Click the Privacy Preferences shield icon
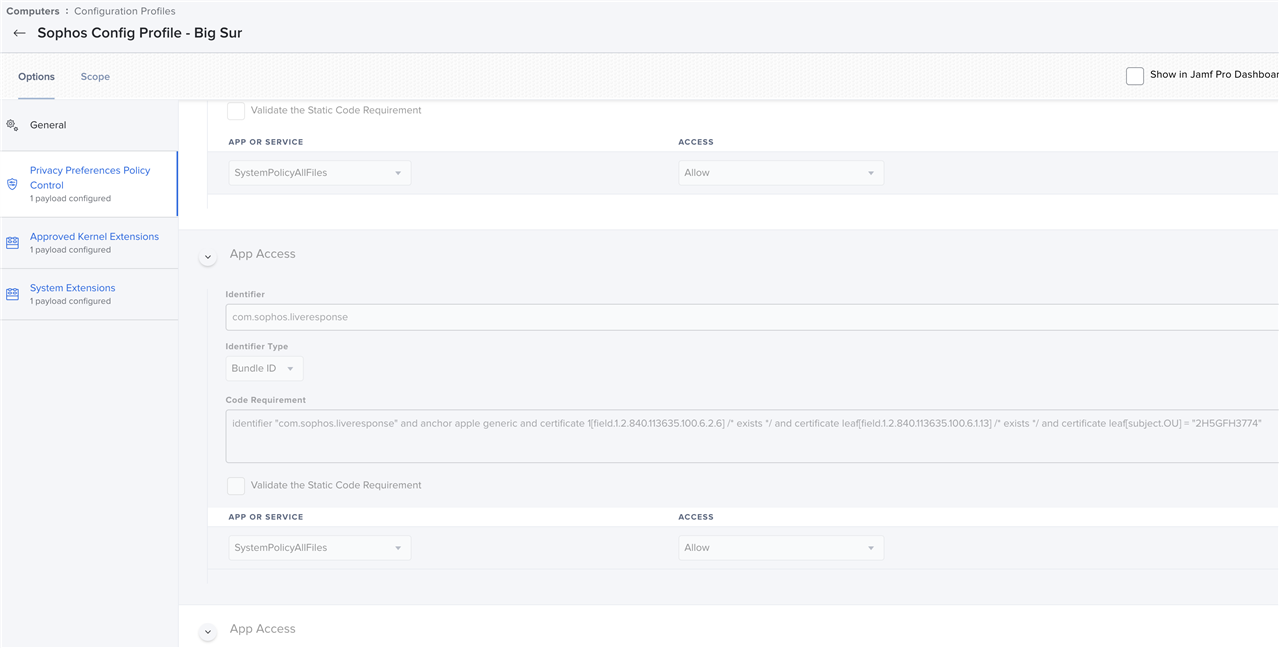Image resolution: width=1279 pixels, height=648 pixels. (x=12, y=184)
